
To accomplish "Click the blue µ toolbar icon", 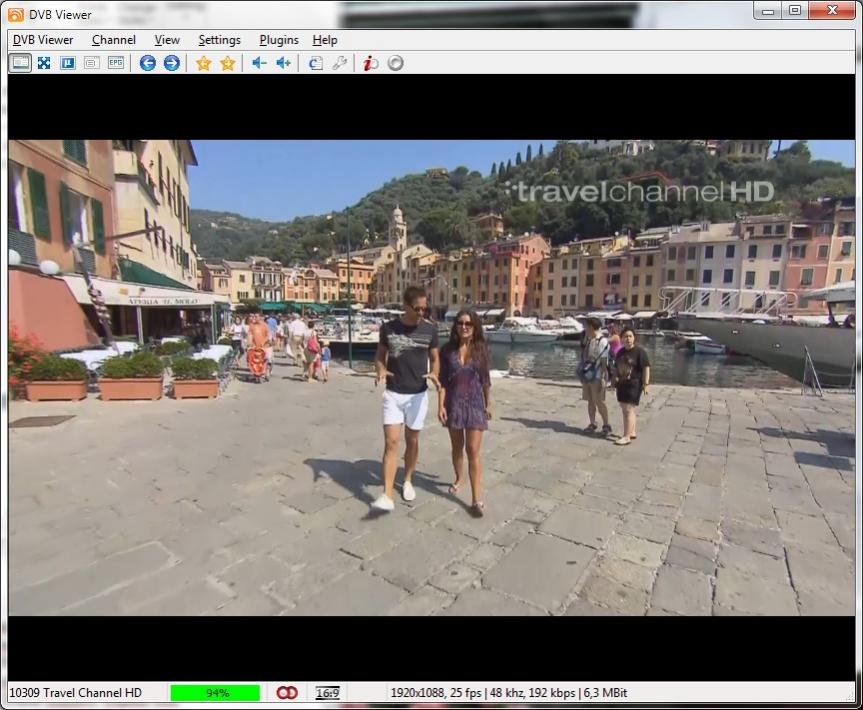I will [x=68, y=63].
